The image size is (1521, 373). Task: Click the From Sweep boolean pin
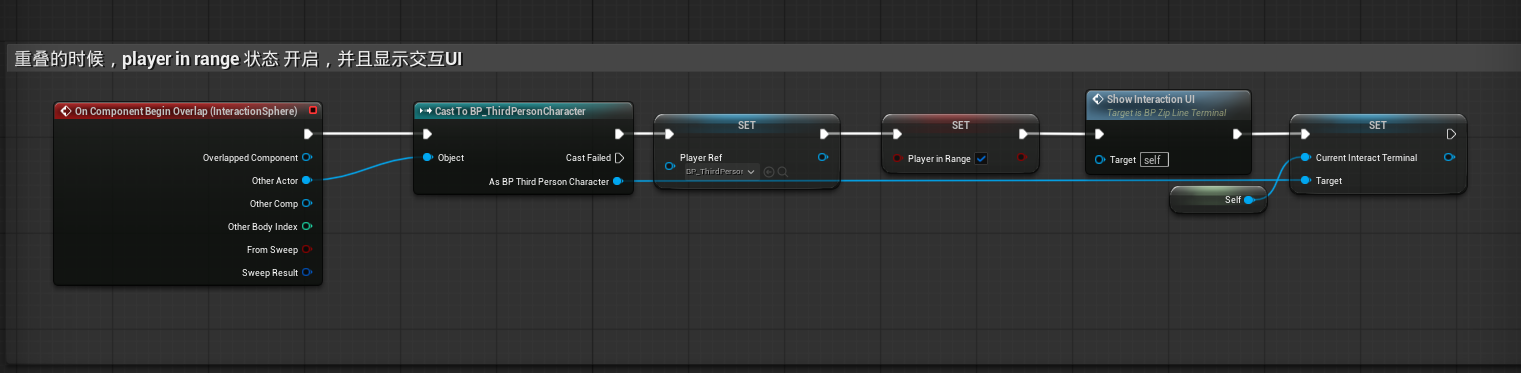pyautogui.click(x=307, y=250)
